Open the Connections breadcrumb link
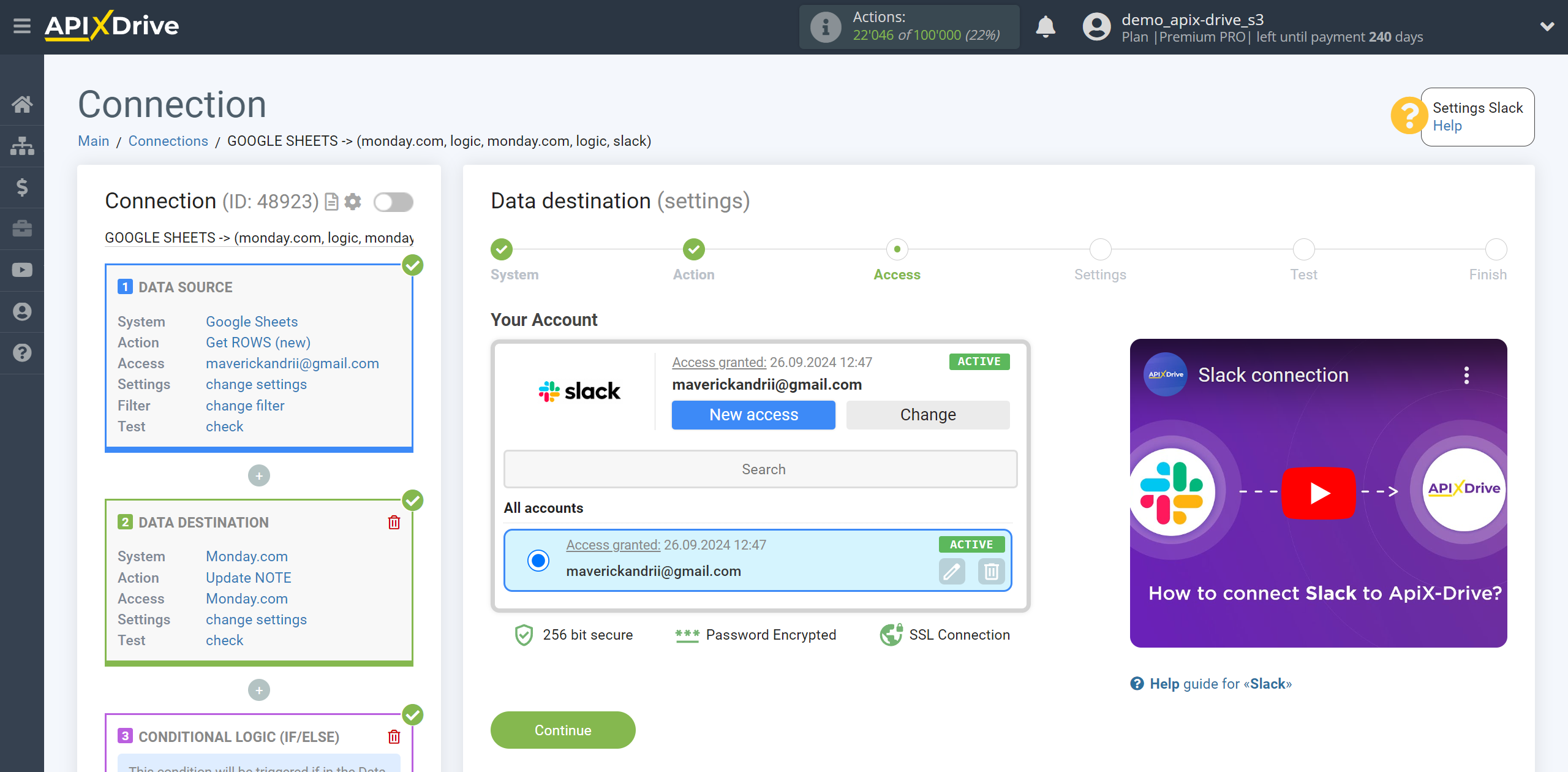Screen dimensions: 1568x772 click(168, 140)
